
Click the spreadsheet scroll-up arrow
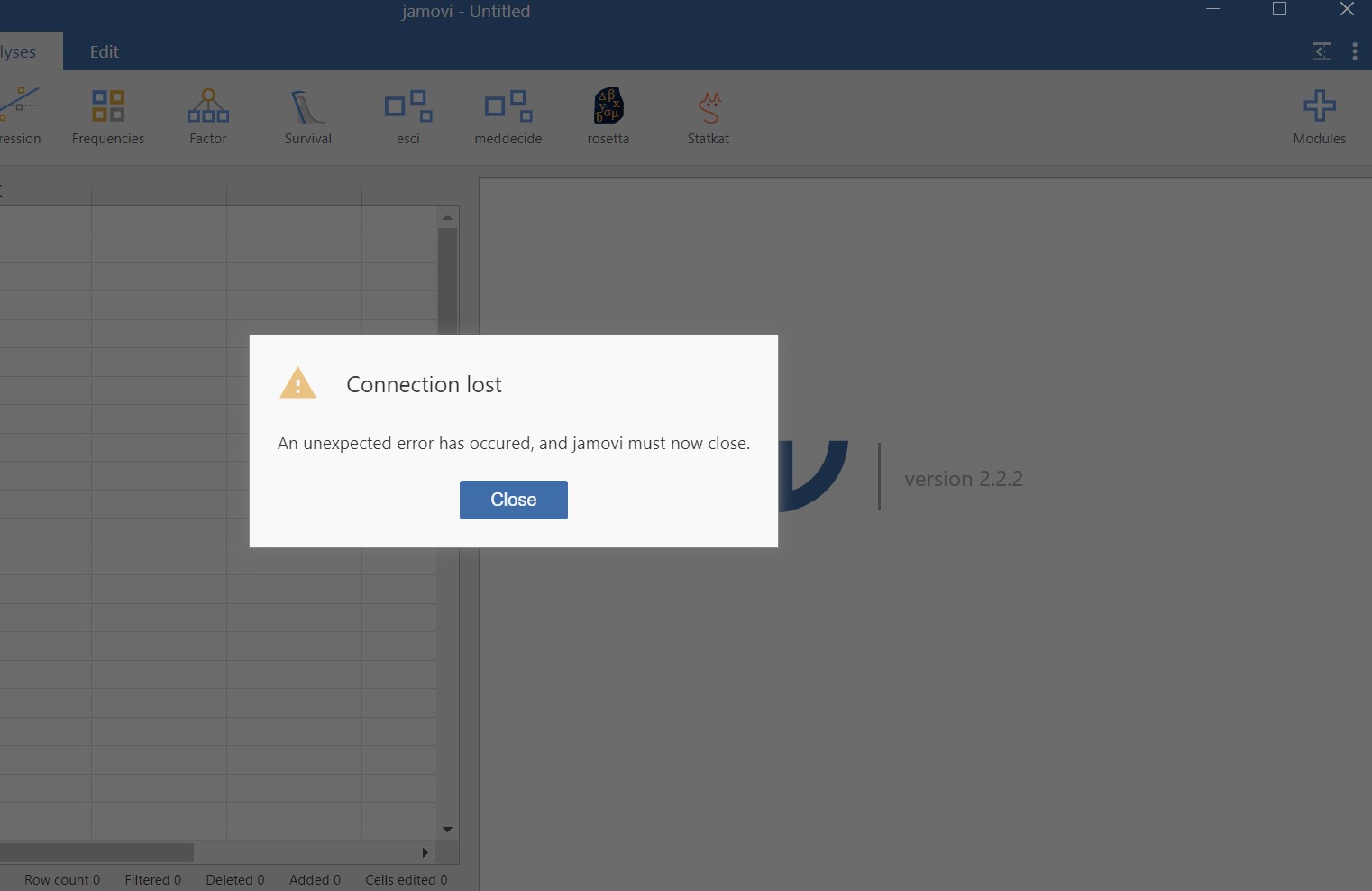click(x=447, y=217)
